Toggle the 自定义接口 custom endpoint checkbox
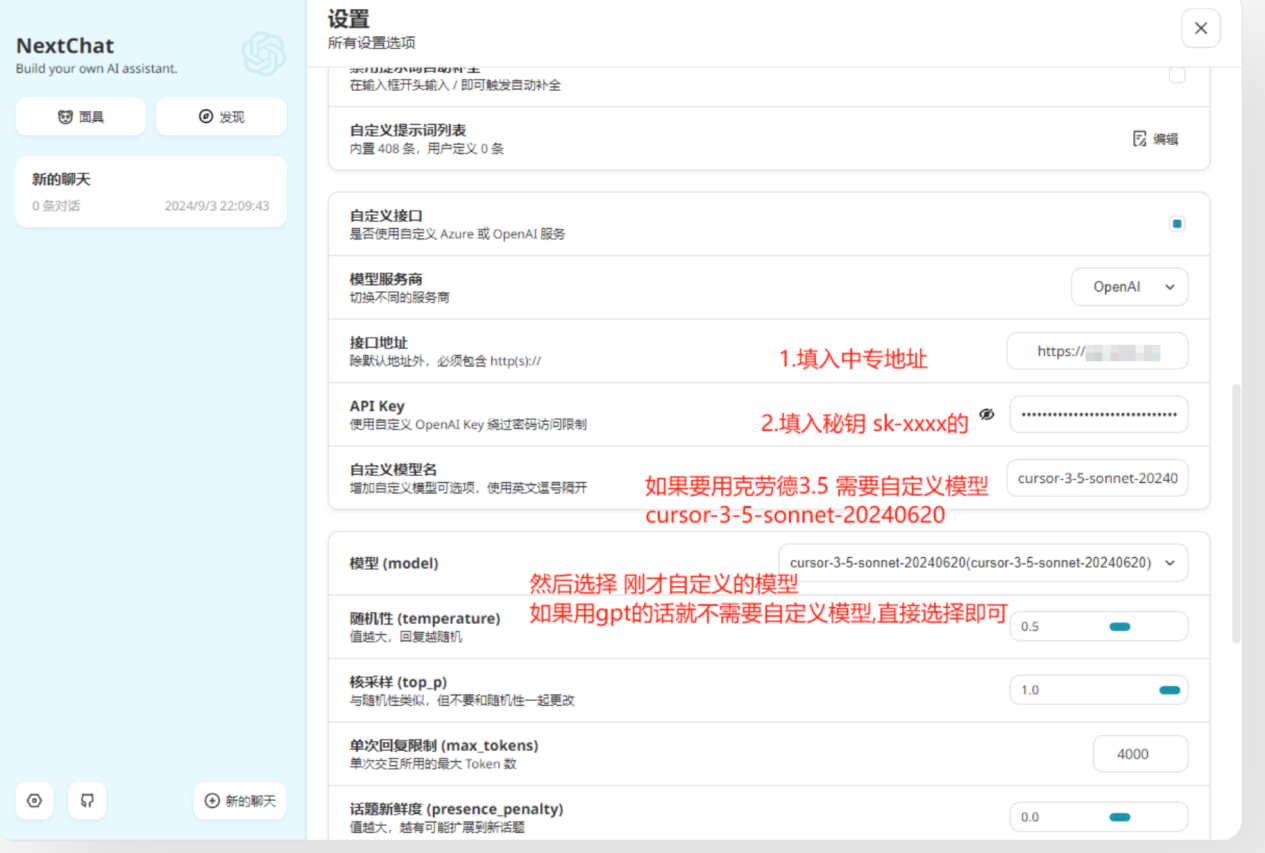This screenshot has width=1265, height=853. coord(1177,224)
